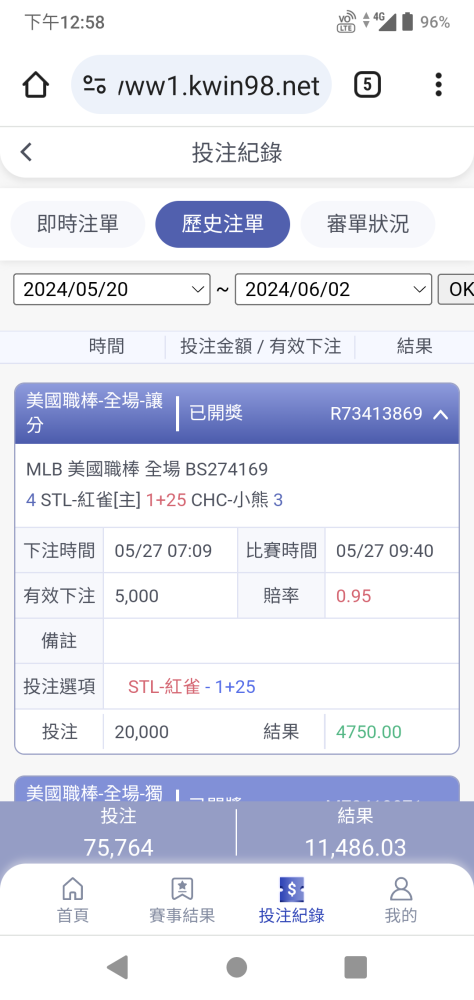Image resolution: width=474 pixels, height=1000 pixels.
Task: Open the browser tab switcher showing 5
Action: (x=367, y=85)
